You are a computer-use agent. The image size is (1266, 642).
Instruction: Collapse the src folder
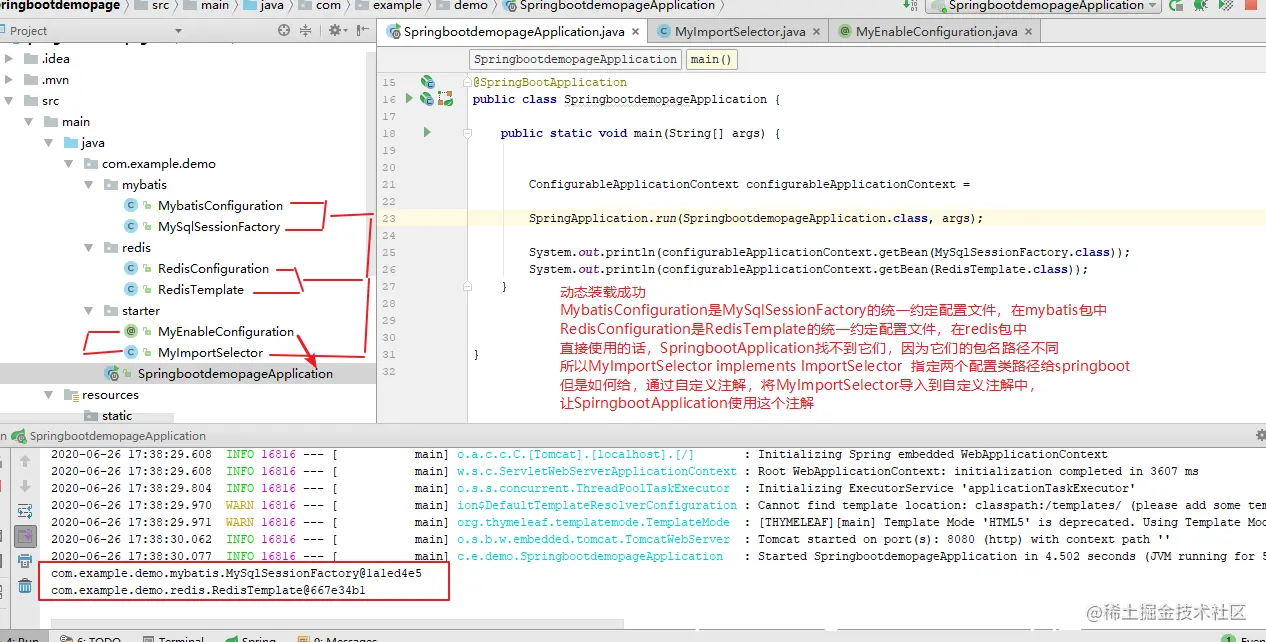click(10, 101)
